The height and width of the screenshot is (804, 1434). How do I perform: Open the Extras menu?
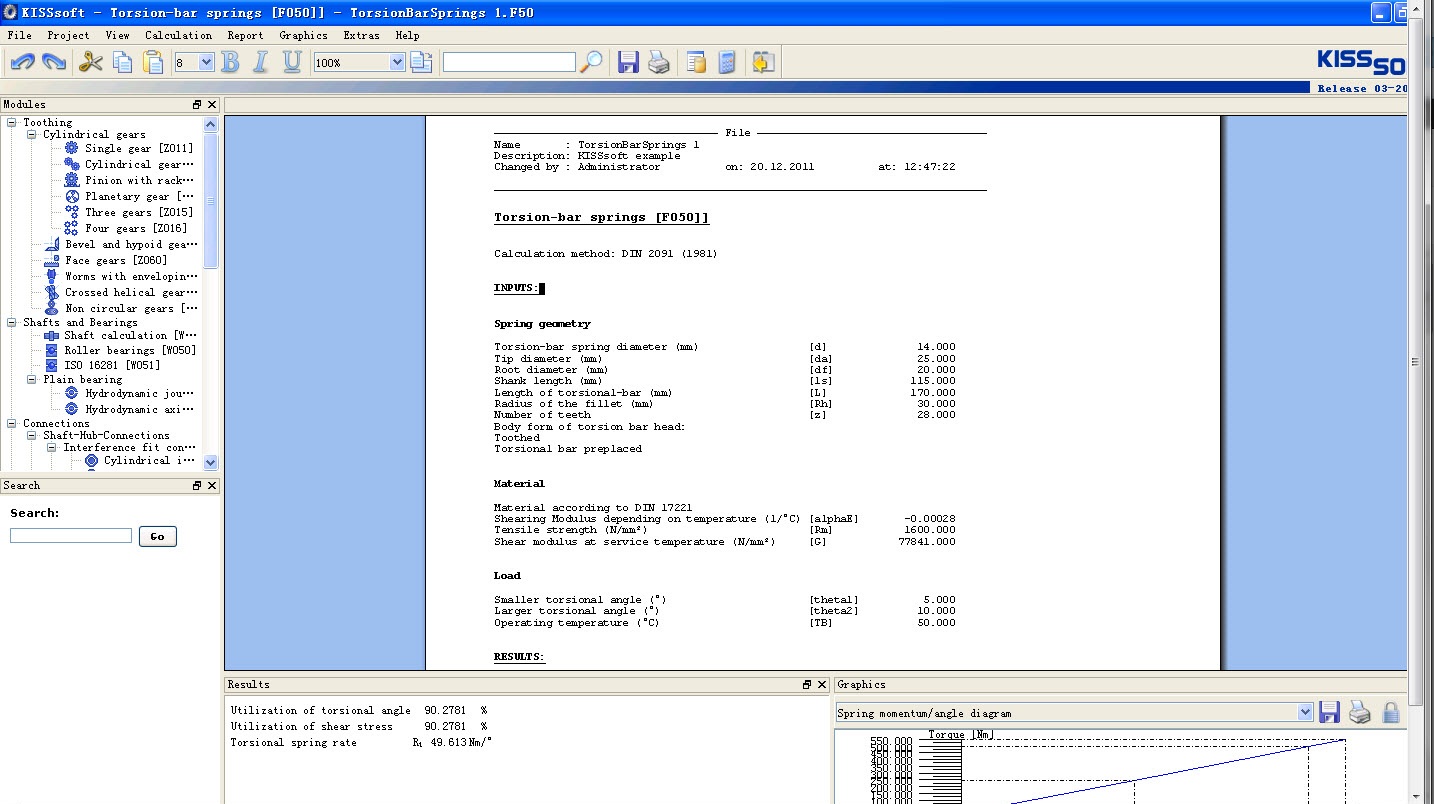tap(361, 35)
